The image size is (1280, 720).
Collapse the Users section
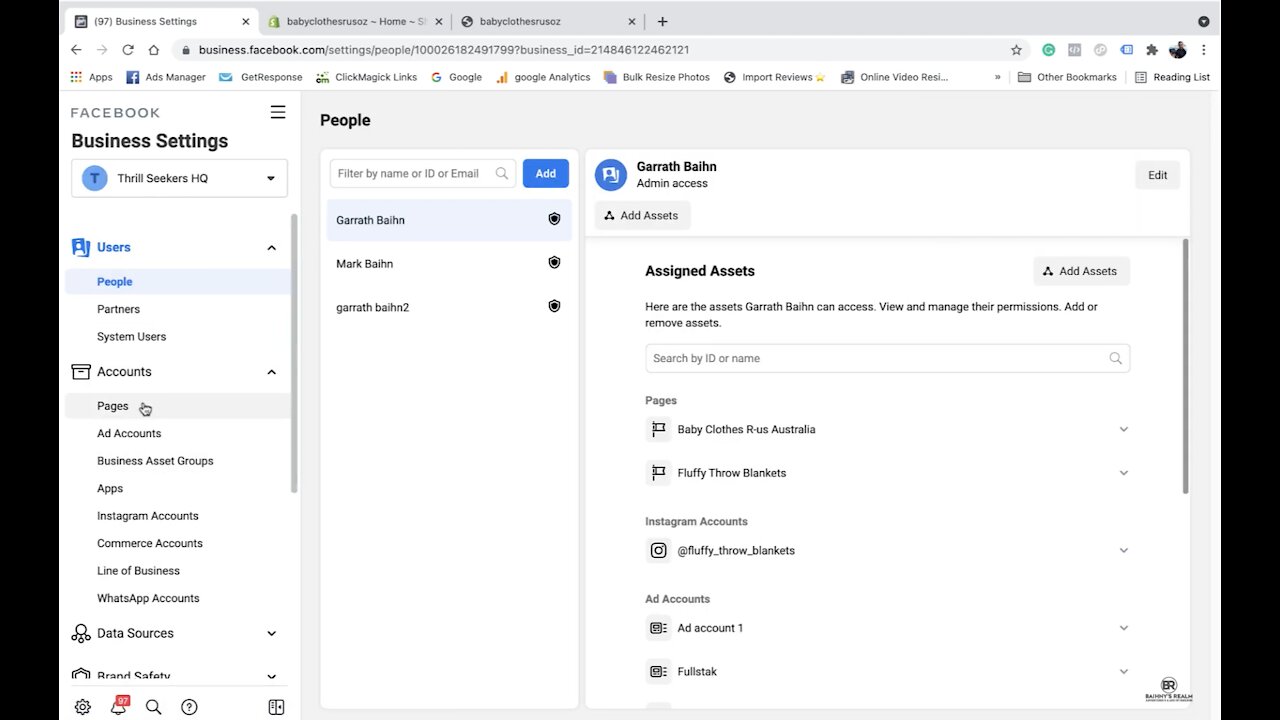click(271, 247)
